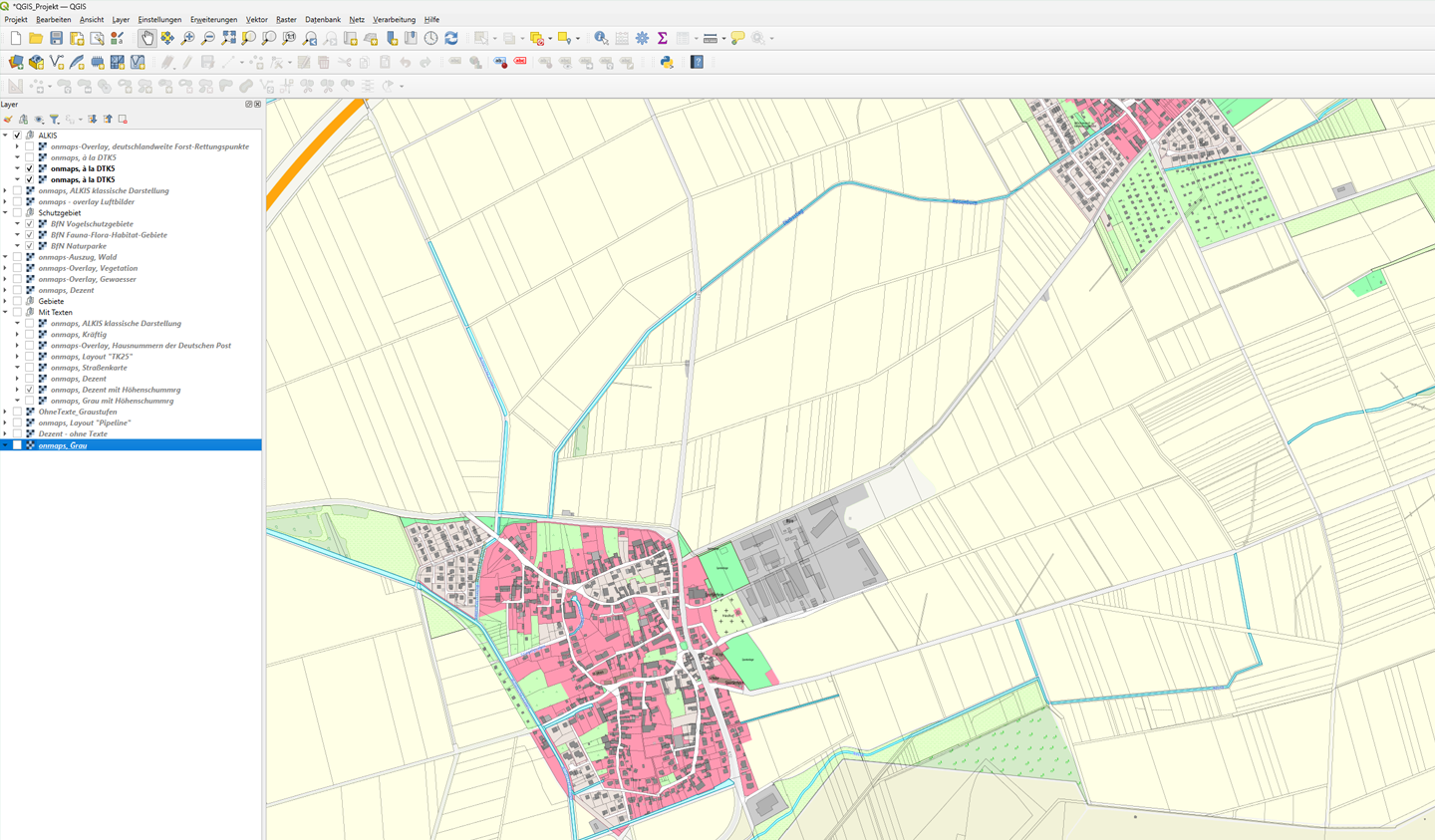Open the Processing Toolbox gear icon
The height and width of the screenshot is (840, 1435).
[642, 38]
